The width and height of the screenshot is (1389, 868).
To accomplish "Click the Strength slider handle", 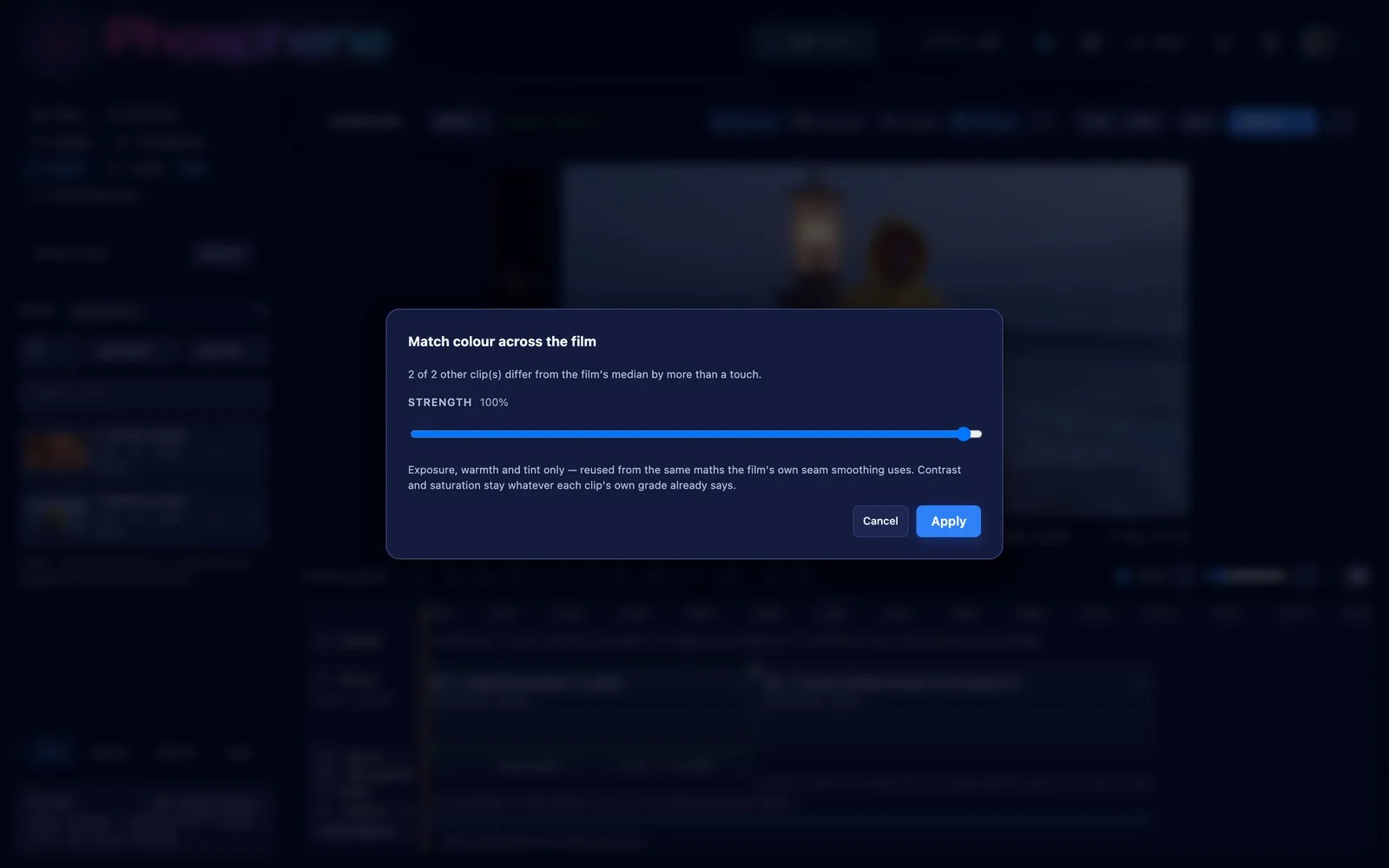I will click(x=964, y=434).
